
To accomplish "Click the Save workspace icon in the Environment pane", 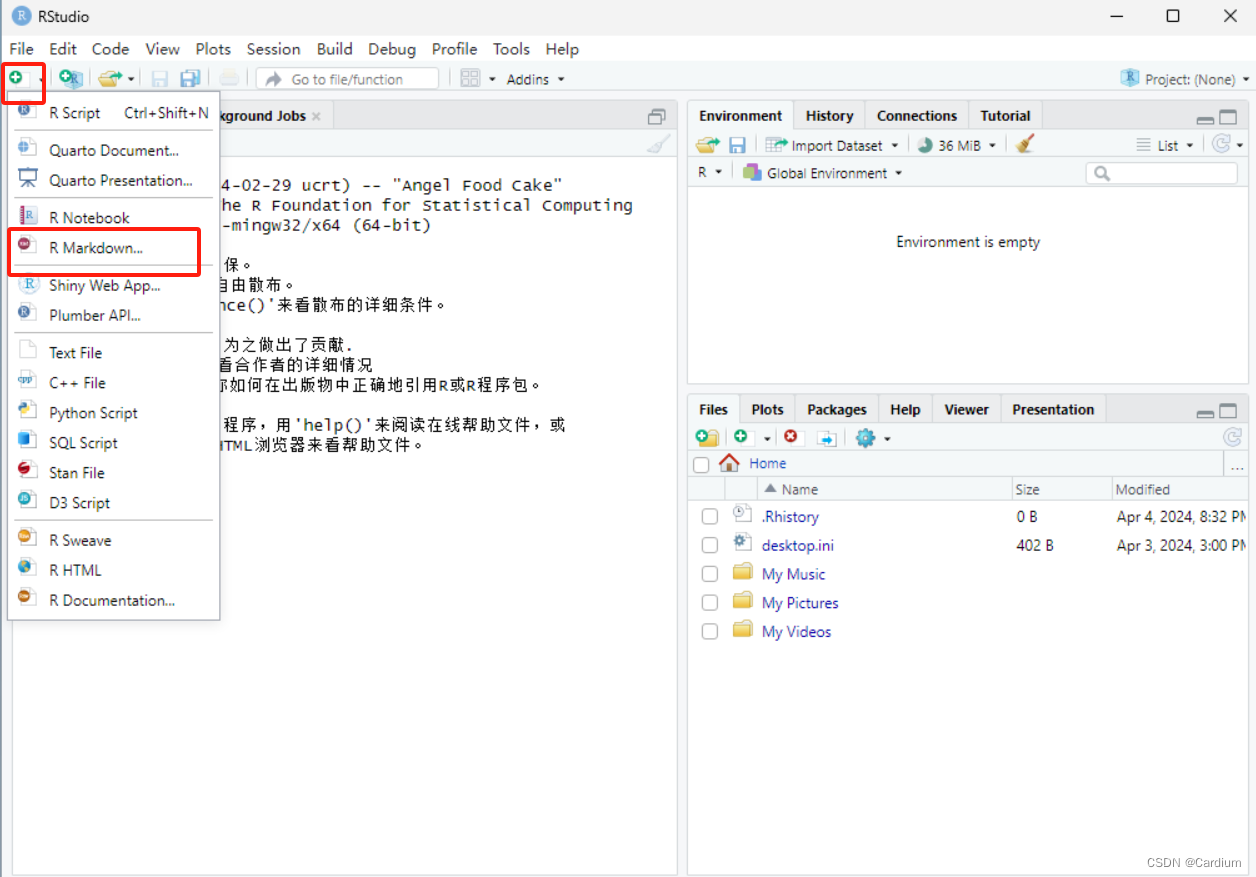I will (x=737, y=145).
